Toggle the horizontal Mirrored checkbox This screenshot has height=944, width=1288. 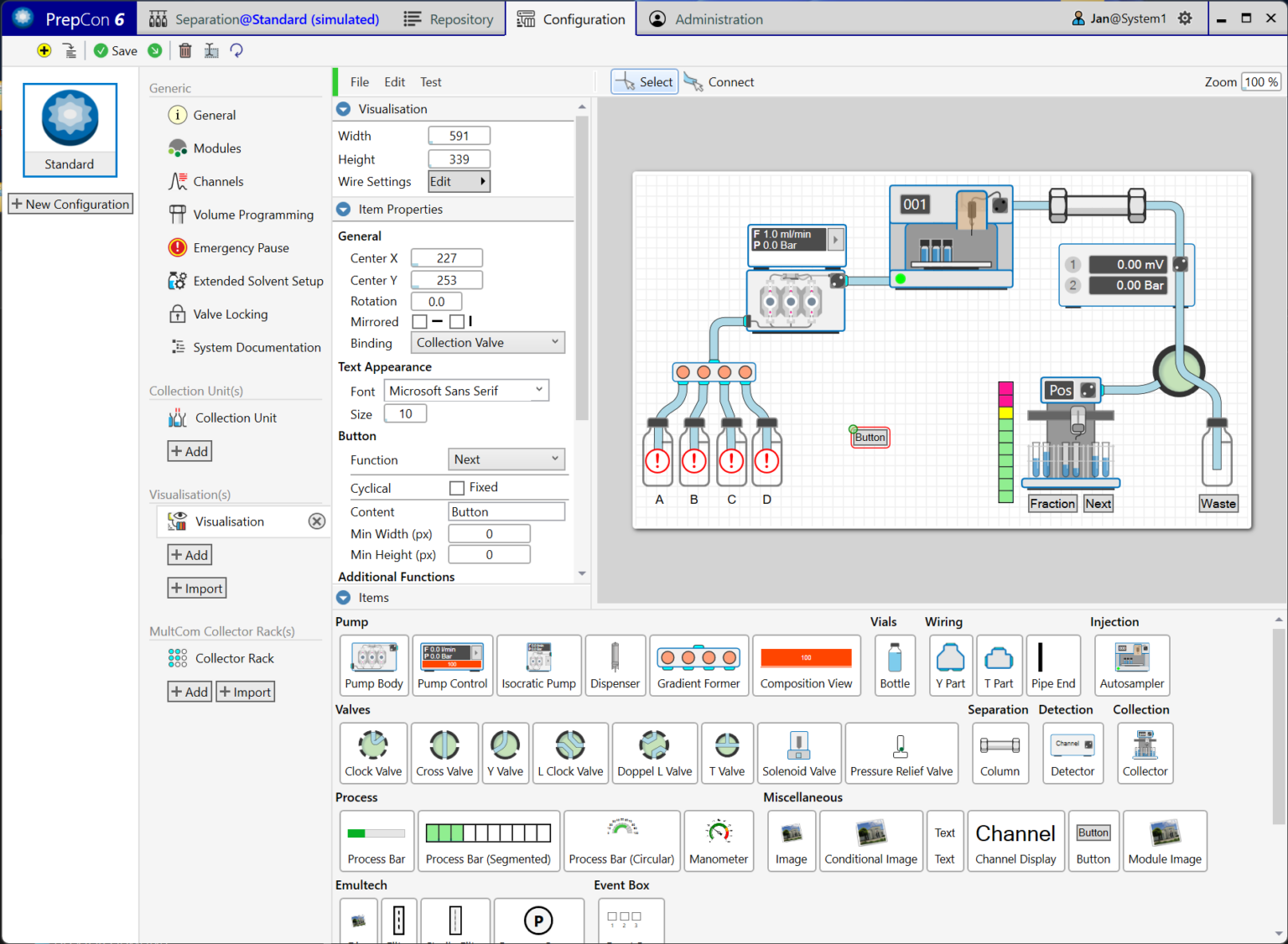[420, 322]
